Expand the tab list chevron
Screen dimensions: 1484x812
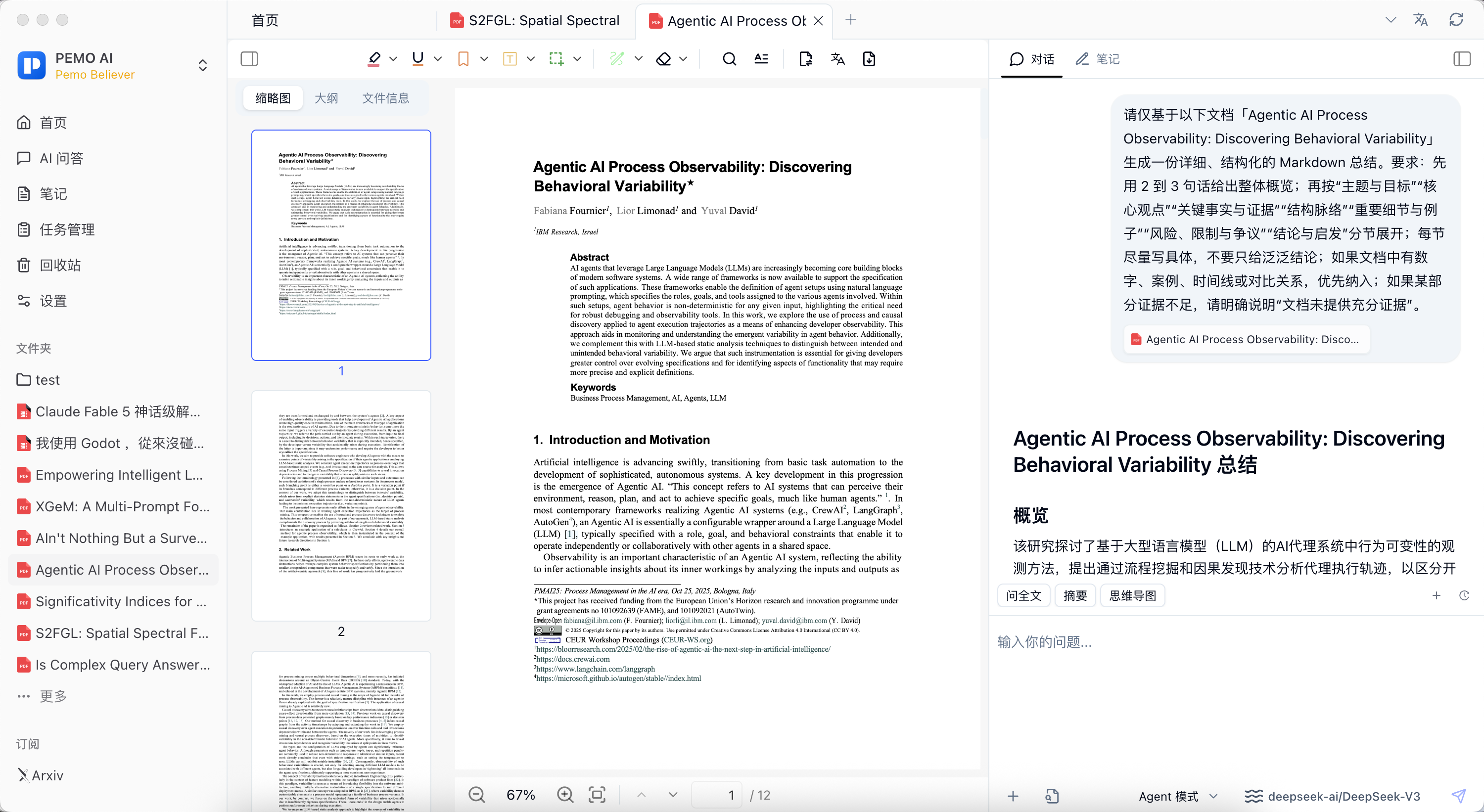[x=1391, y=20]
